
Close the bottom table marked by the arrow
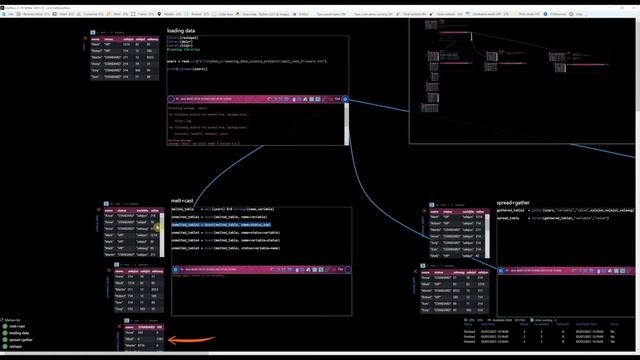[119, 326]
